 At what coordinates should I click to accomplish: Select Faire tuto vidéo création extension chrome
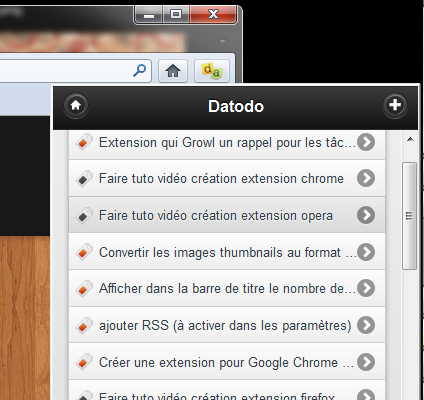point(227,178)
